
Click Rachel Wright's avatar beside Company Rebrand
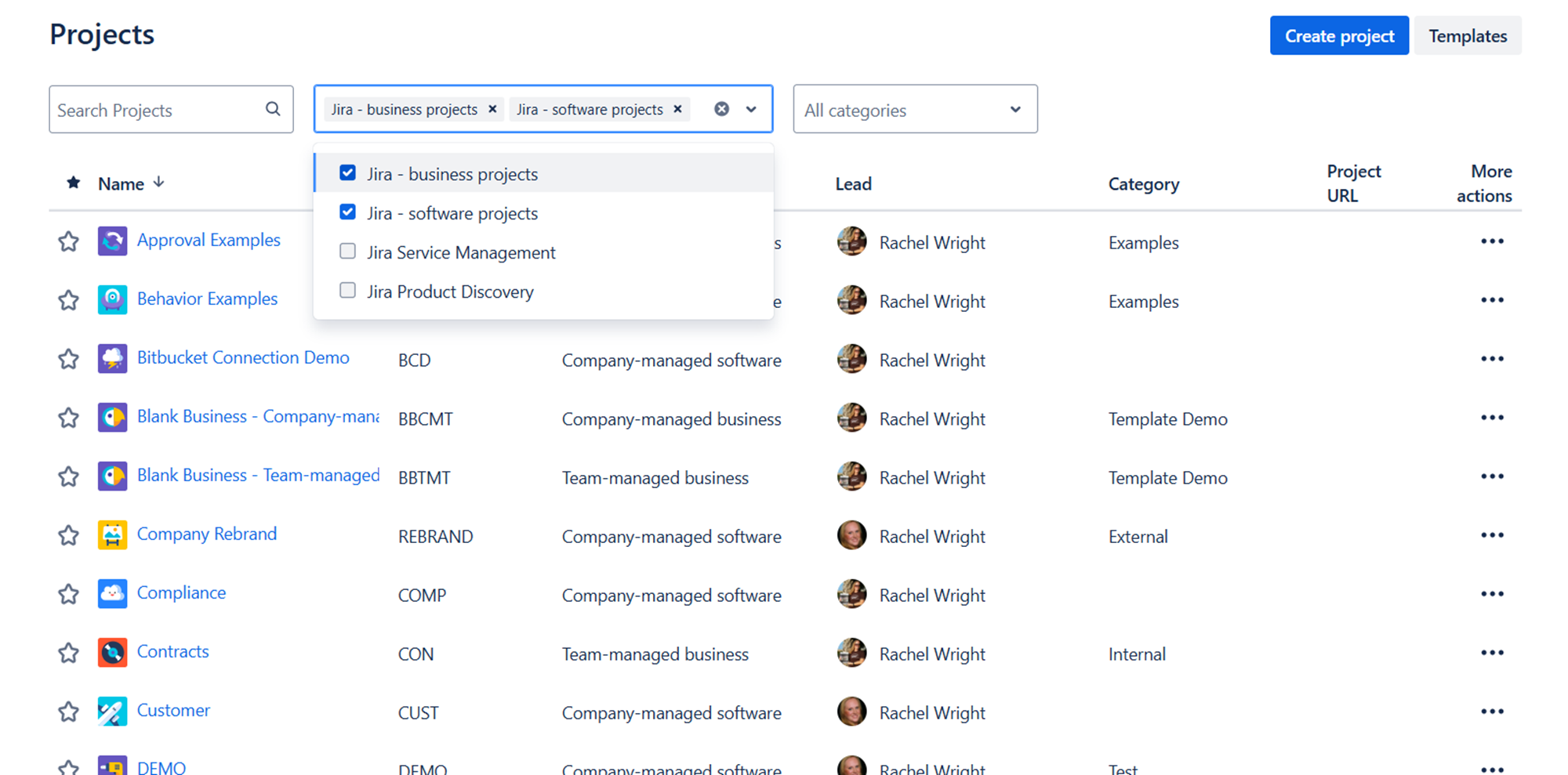coord(851,534)
